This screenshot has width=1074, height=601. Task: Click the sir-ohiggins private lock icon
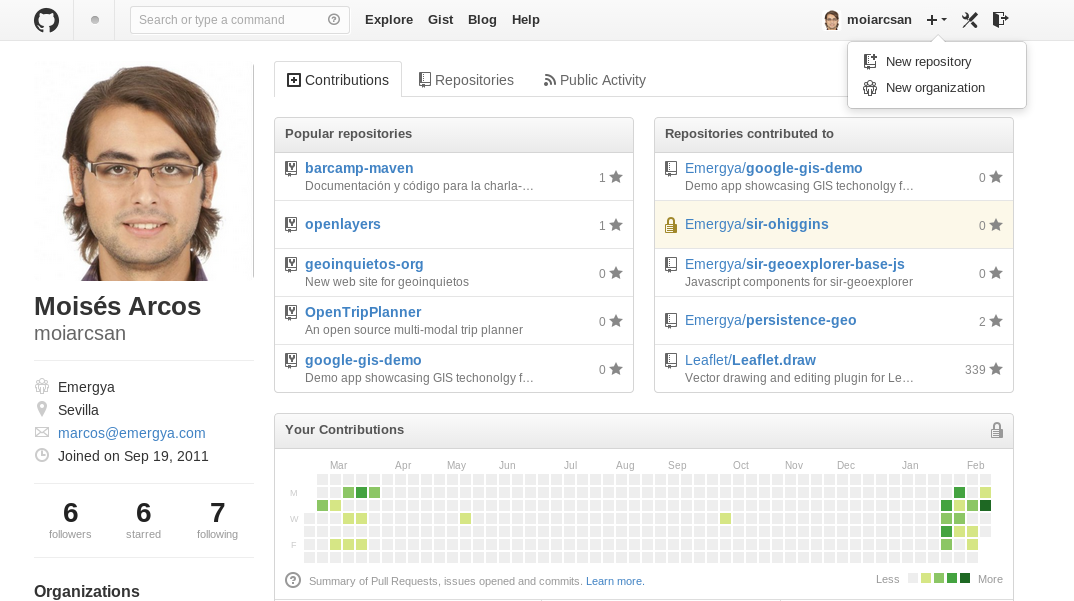tap(671, 225)
